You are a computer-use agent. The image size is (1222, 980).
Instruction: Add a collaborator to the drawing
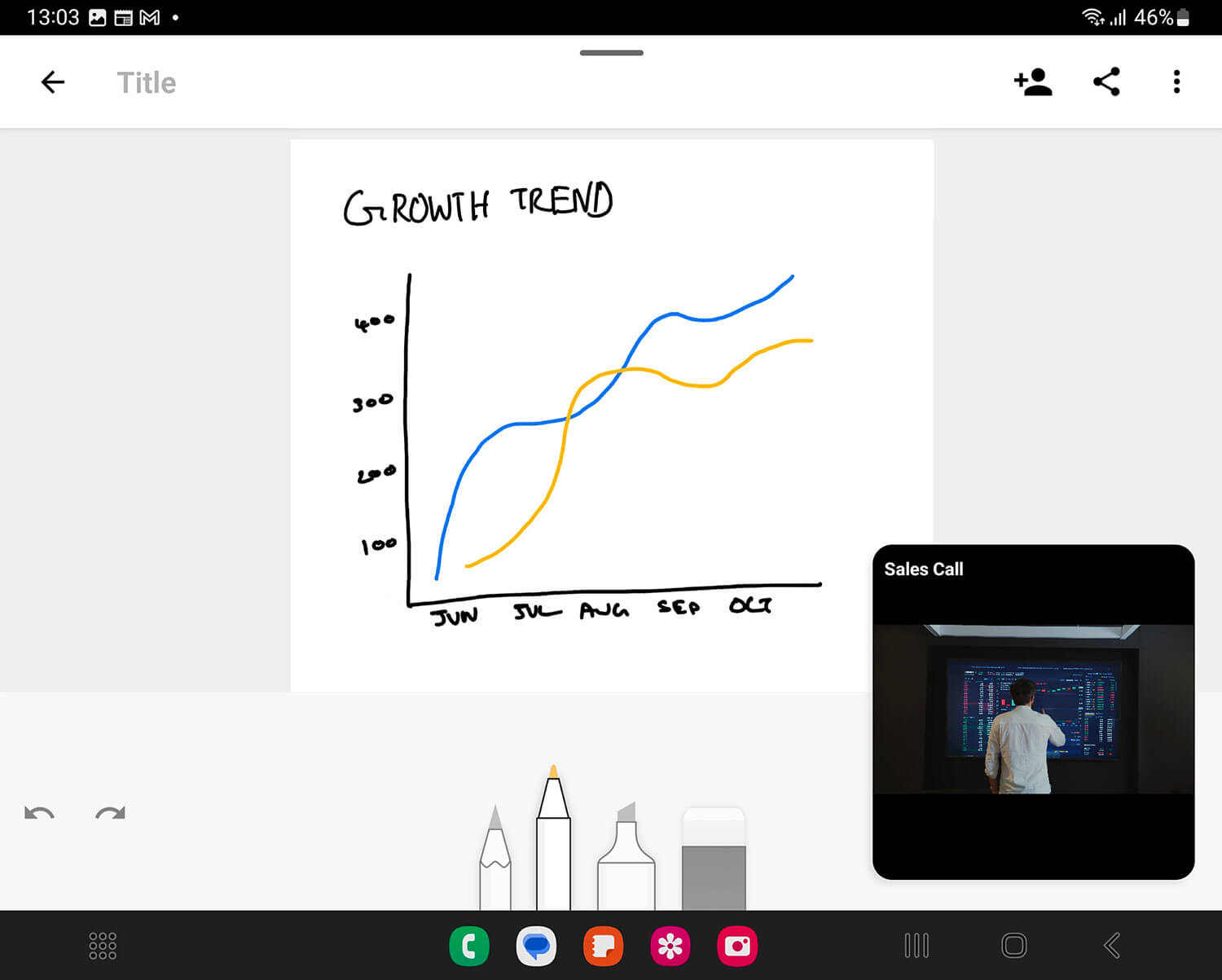pyautogui.click(x=1033, y=82)
